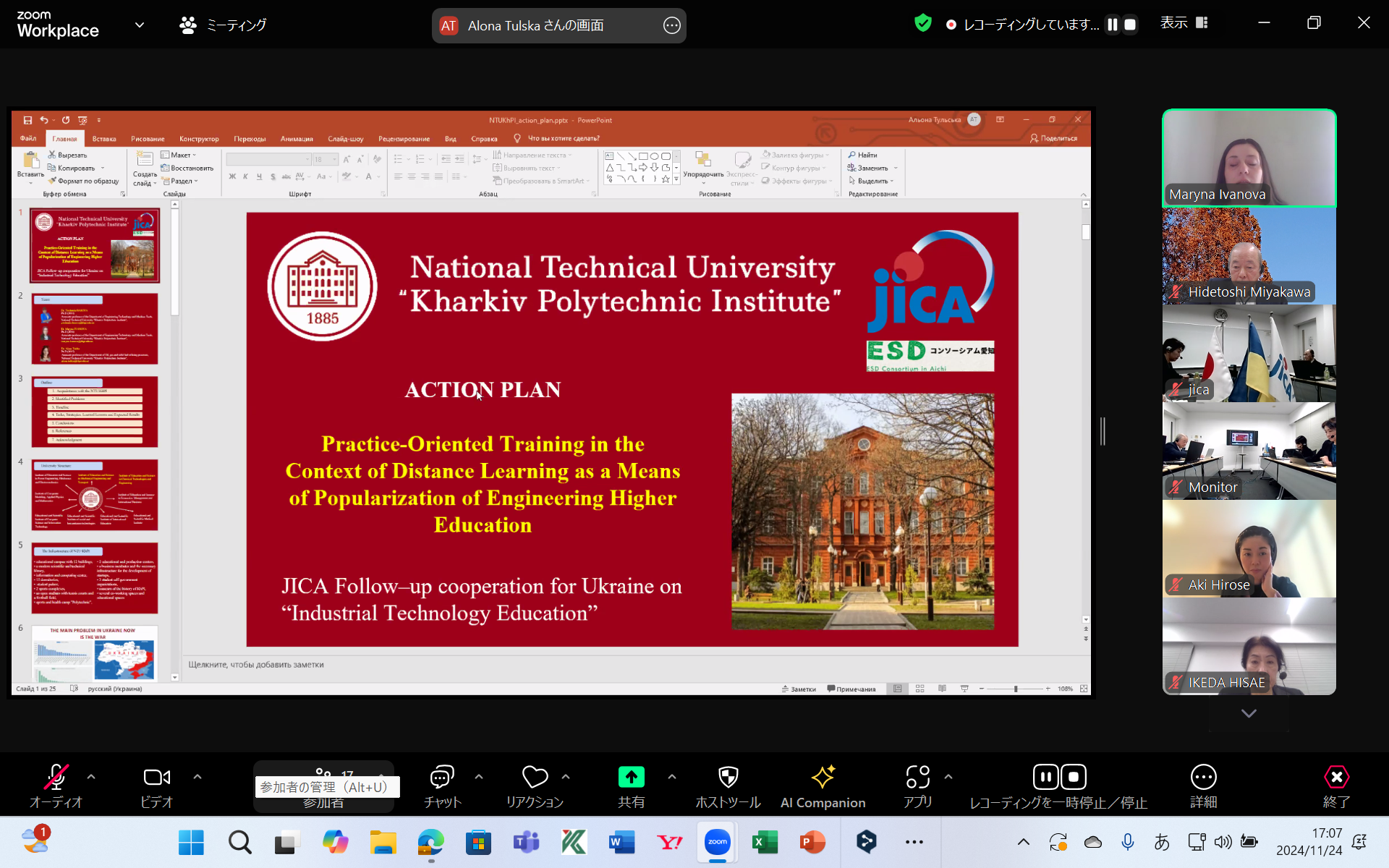The image size is (1389, 868).
Task: Mute or unmute Zoom audio microphone
Action: coord(56,786)
